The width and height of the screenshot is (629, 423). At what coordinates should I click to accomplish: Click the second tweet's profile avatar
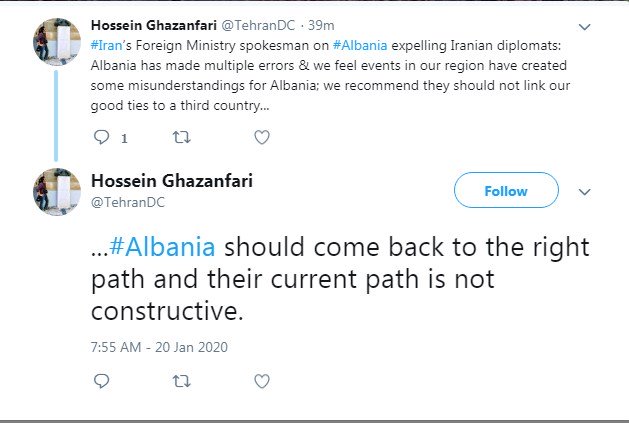[x=56, y=190]
